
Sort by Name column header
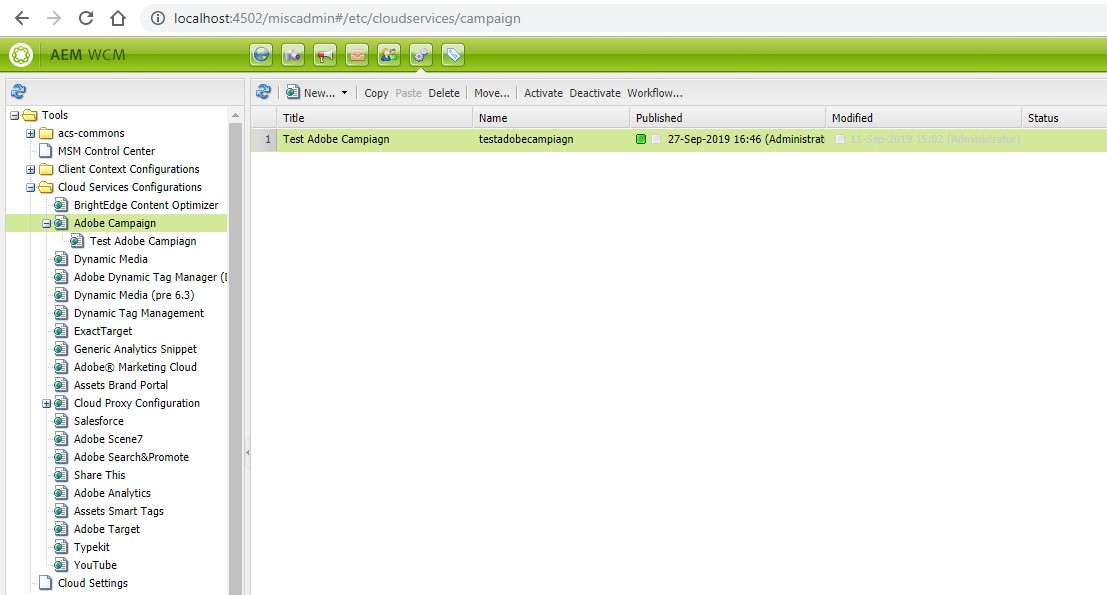551,118
